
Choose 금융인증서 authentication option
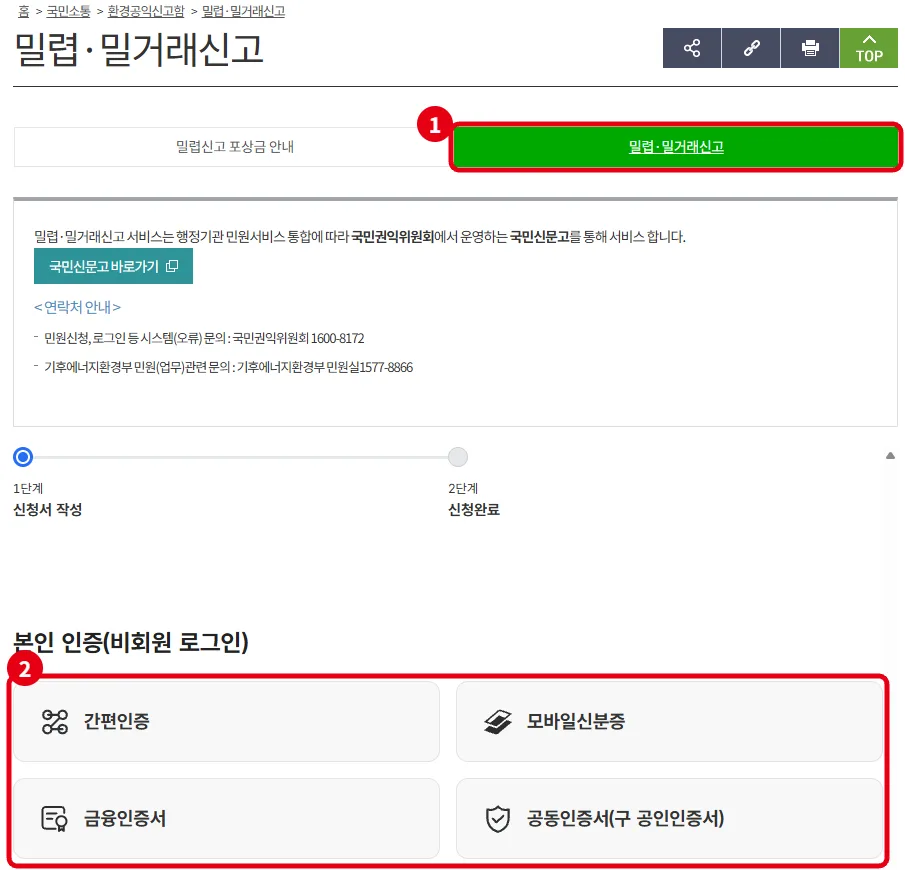226,819
